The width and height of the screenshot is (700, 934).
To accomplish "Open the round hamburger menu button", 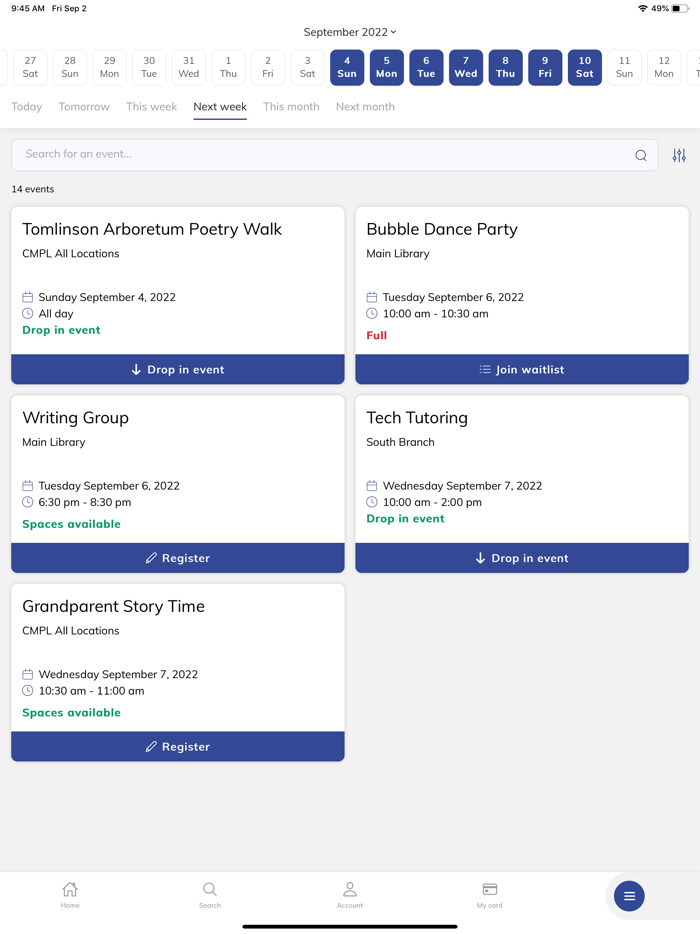I will click(629, 896).
